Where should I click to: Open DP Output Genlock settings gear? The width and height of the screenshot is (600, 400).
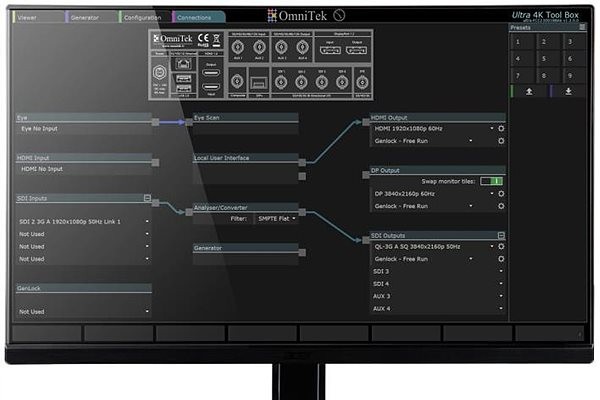[x=501, y=206]
